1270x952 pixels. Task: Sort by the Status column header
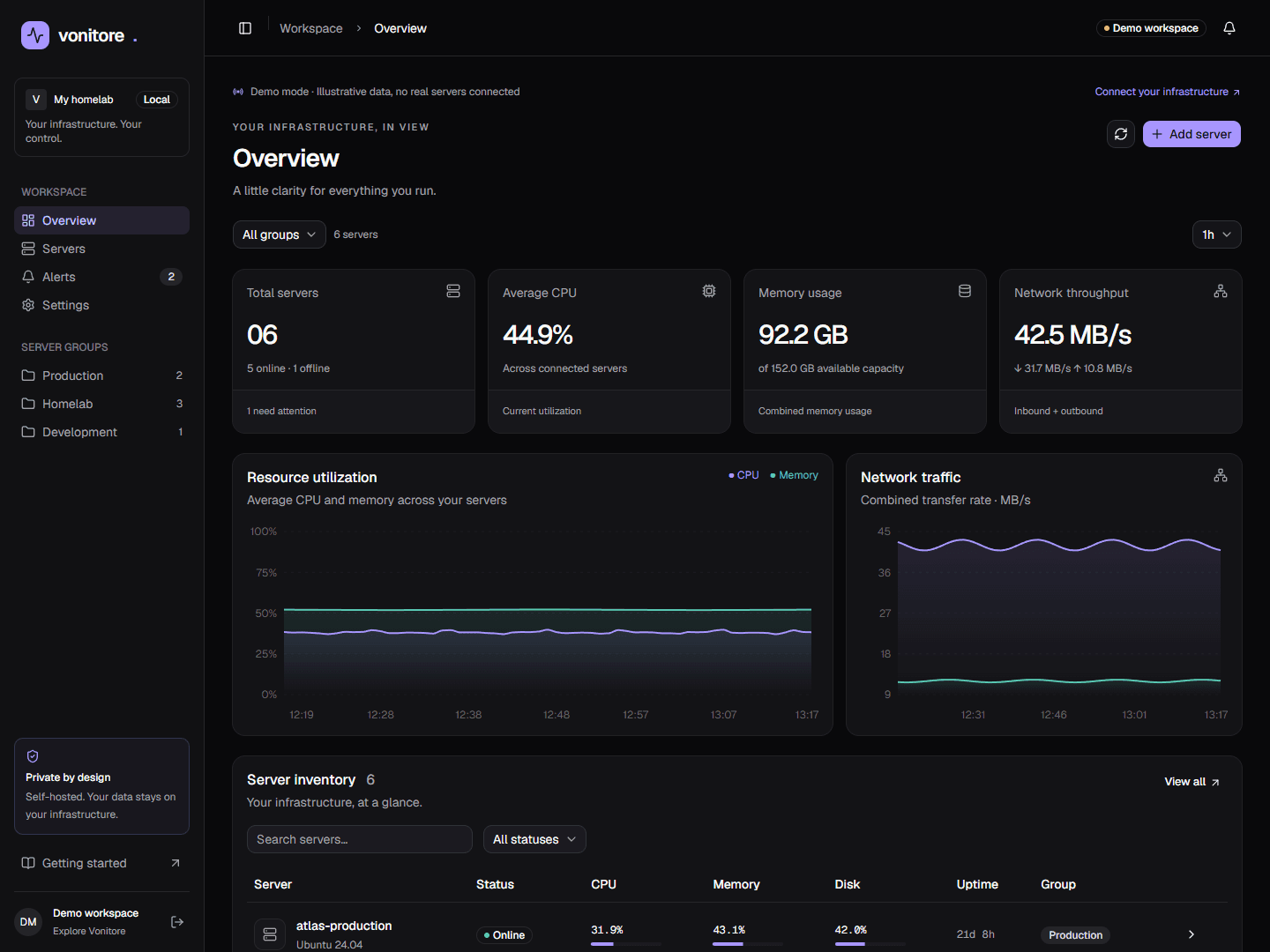pyautogui.click(x=495, y=884)
